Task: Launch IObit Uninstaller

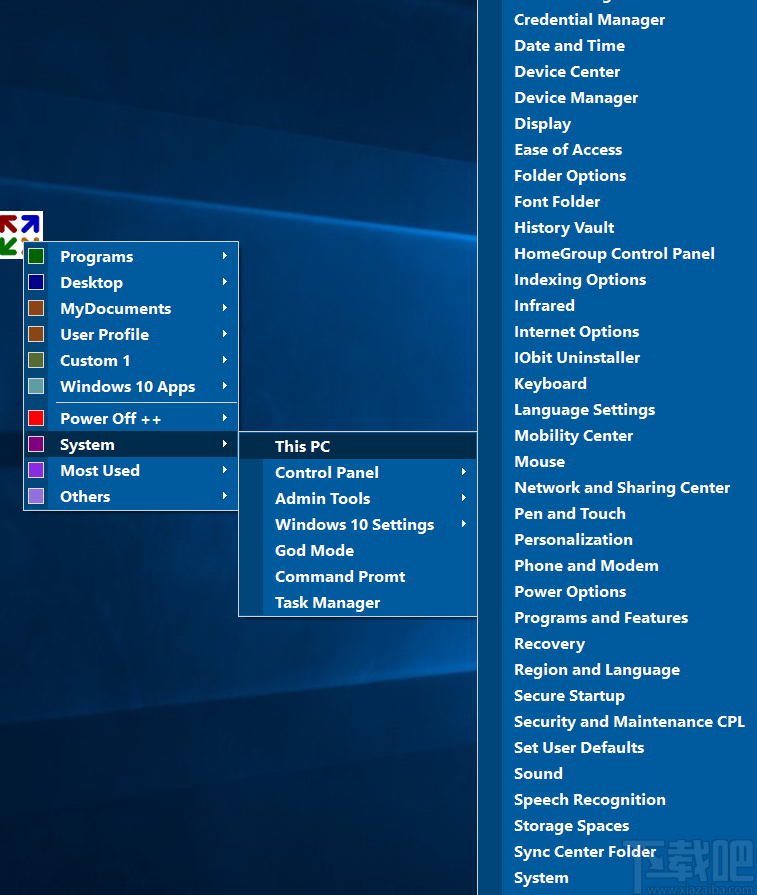Action: [577, 357]
